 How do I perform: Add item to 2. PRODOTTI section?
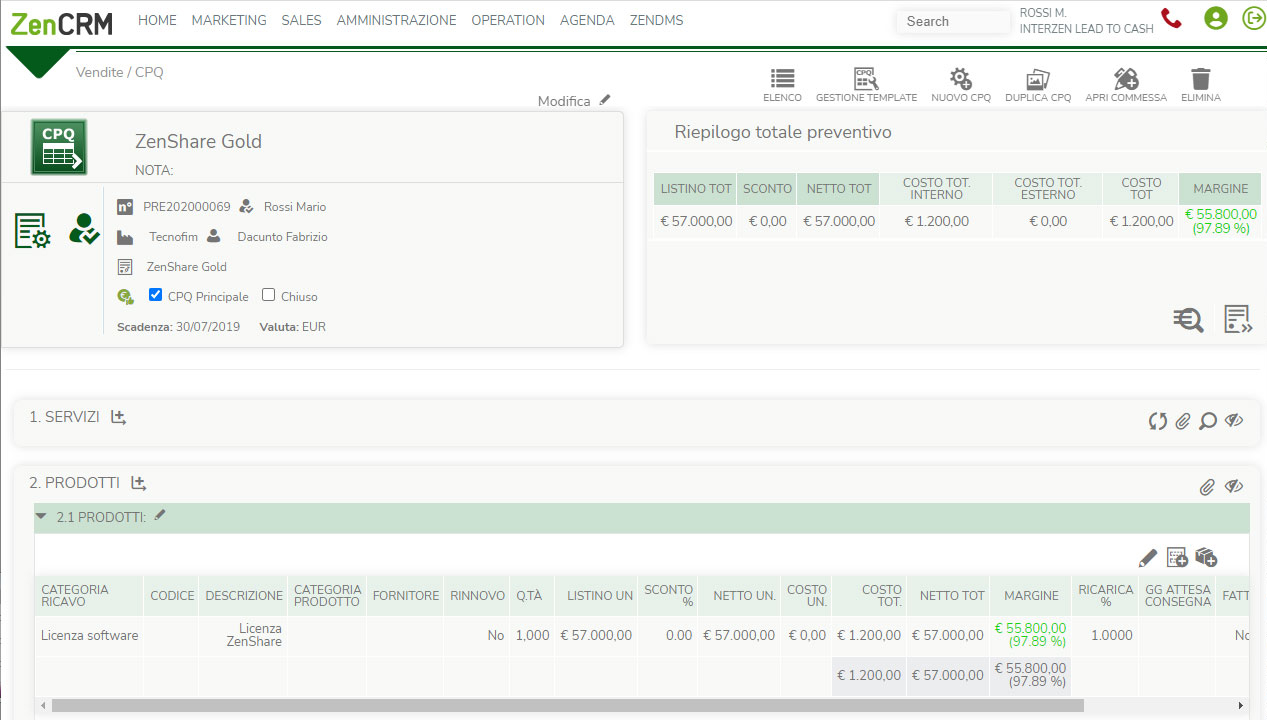(x=138, y=483)
